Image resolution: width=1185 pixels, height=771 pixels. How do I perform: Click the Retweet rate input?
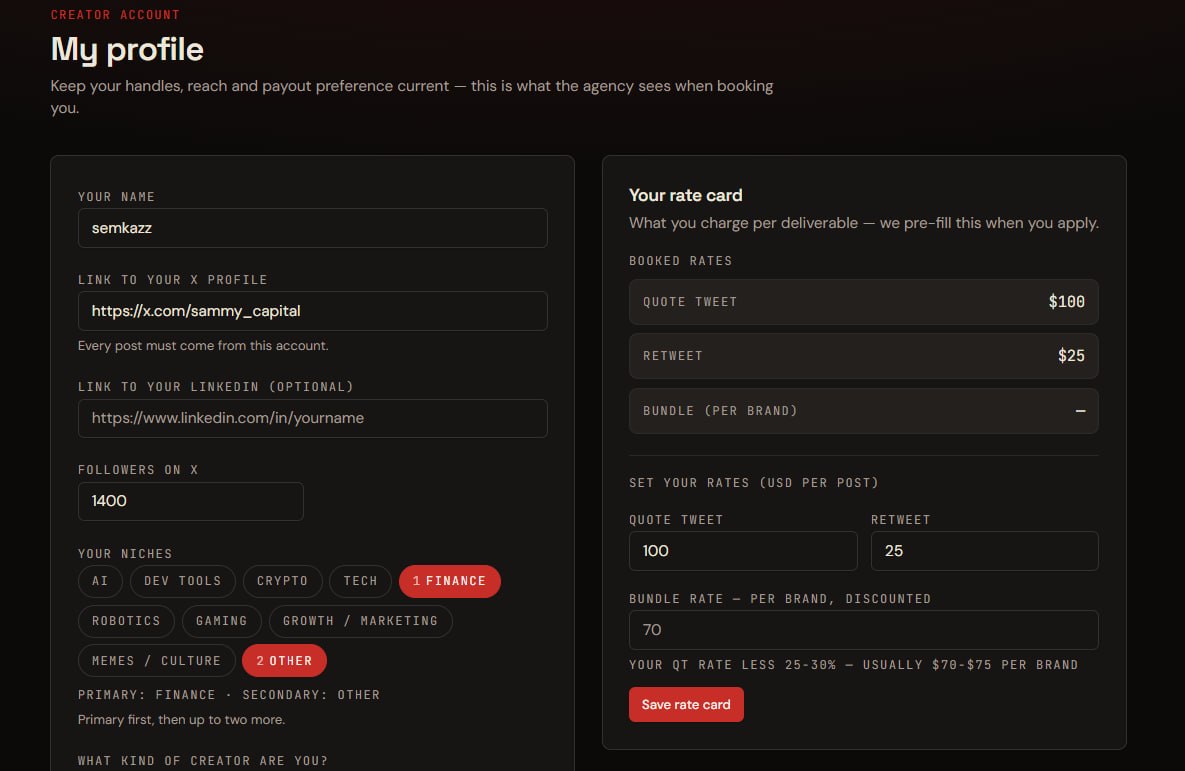coord(984,551)
